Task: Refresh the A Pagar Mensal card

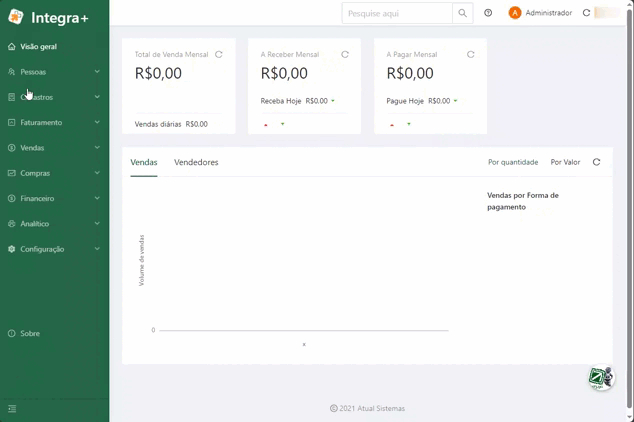Action: coord(471,54)
